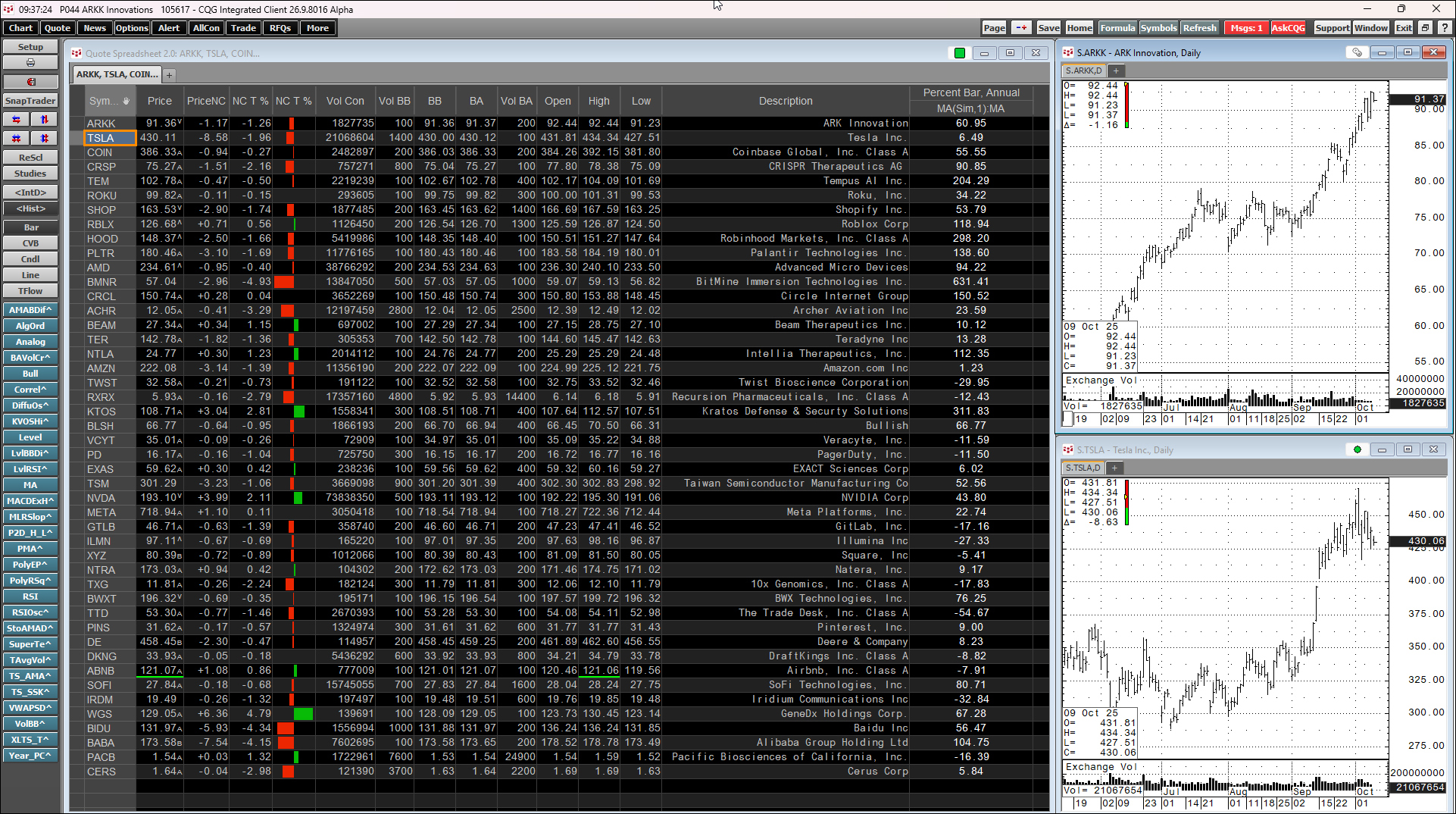Open the More dropdown in the top toolbar

(317, 28)
